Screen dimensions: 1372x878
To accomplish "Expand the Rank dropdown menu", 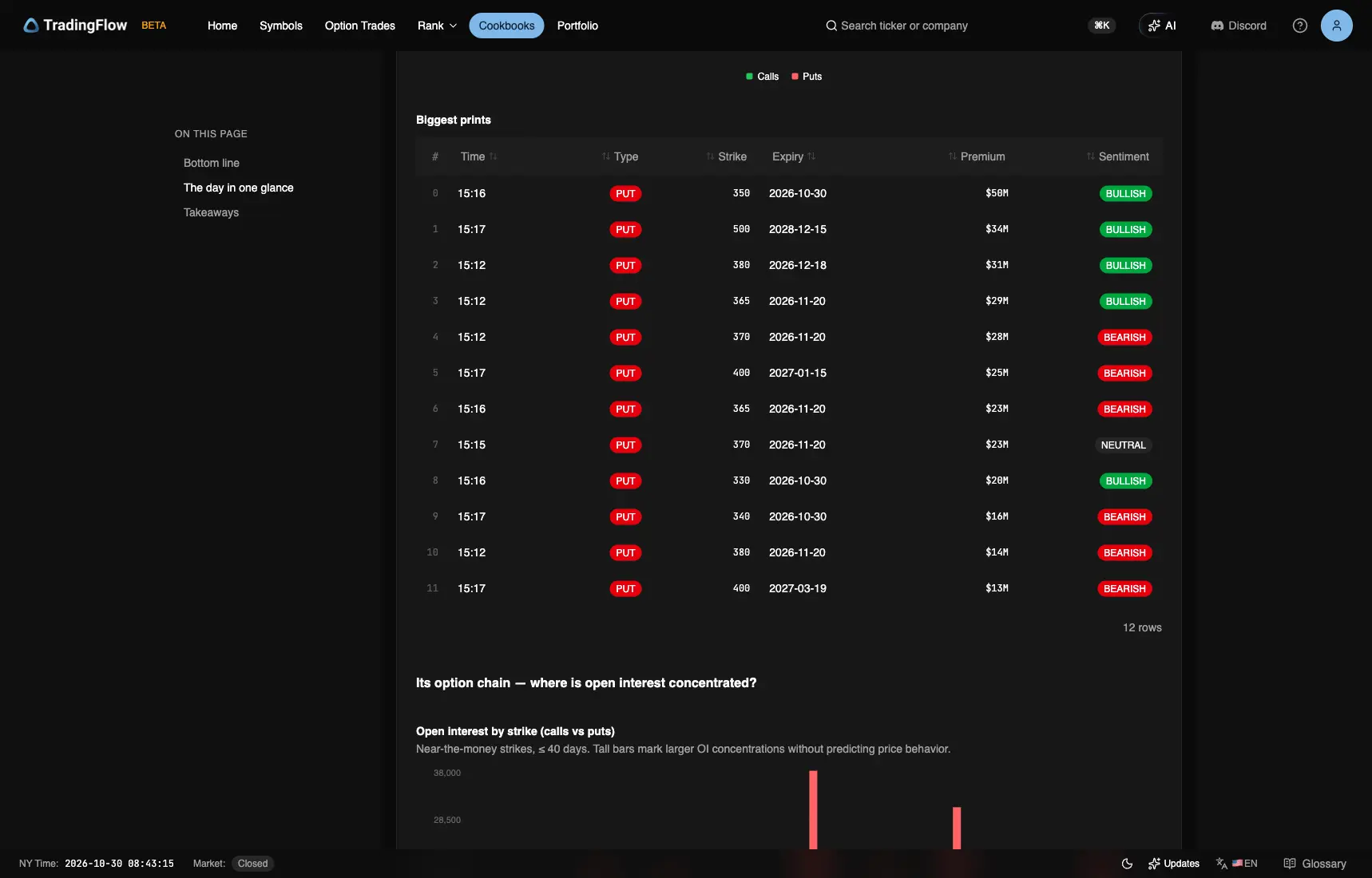I will coord(437,26).
